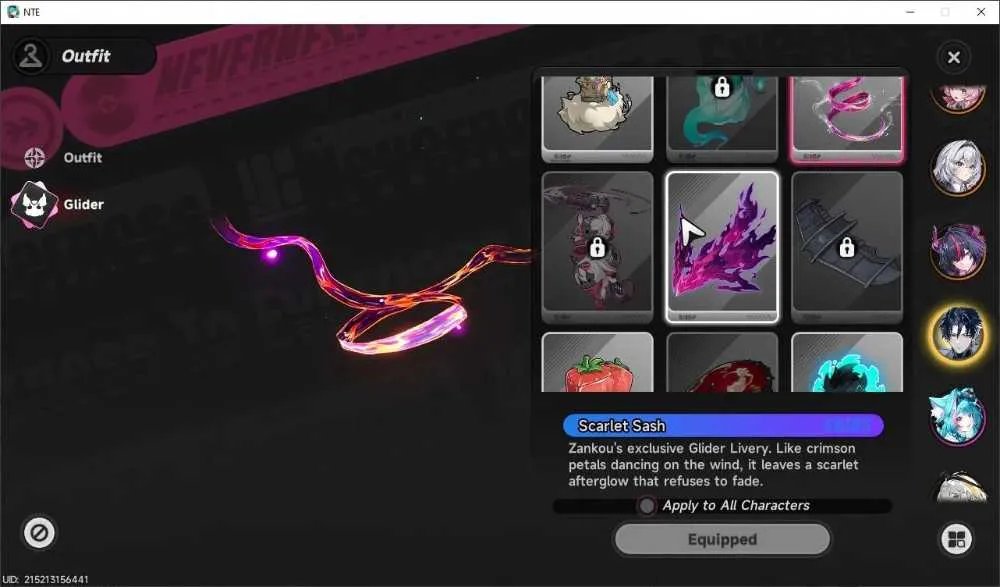This screenshot has width=1000, height=587.
Task: Select the dark red glider thumbnail
Action: [x=722, y=362]
